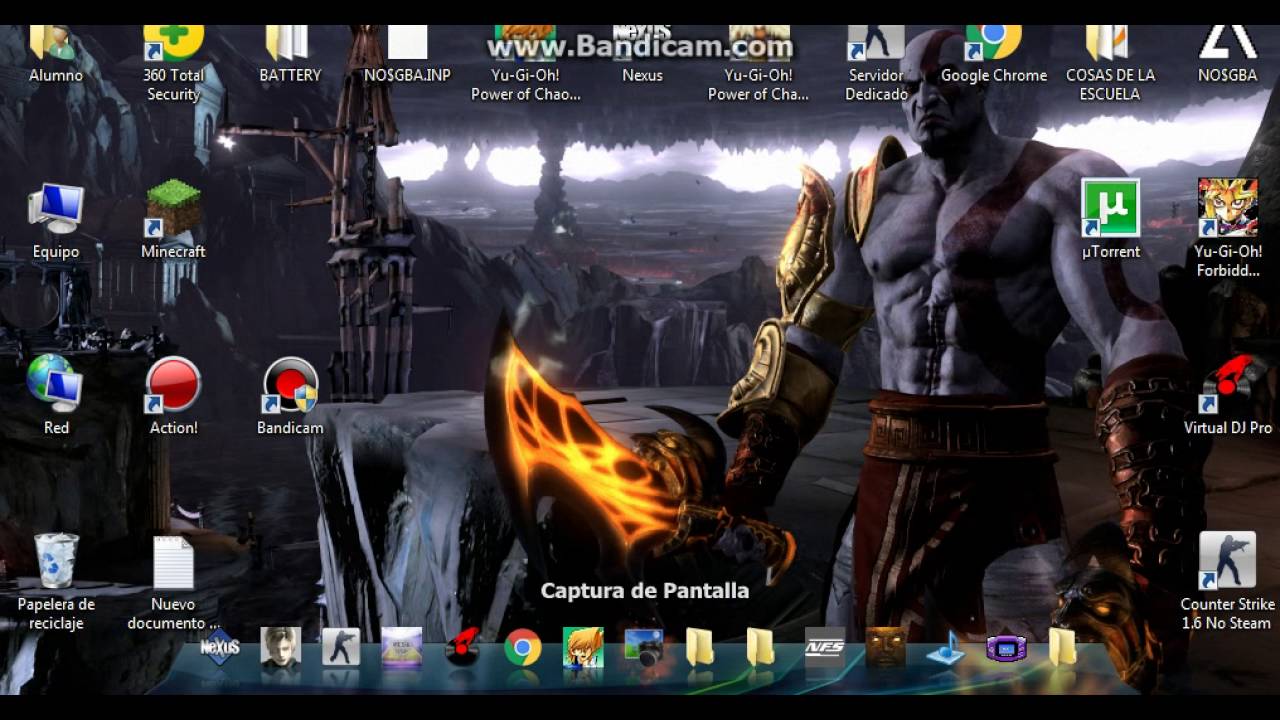This screenshot has height=720, width=1280.
Task: Open the Captura de Pantalla camera icon
Action: click(643, 648)
